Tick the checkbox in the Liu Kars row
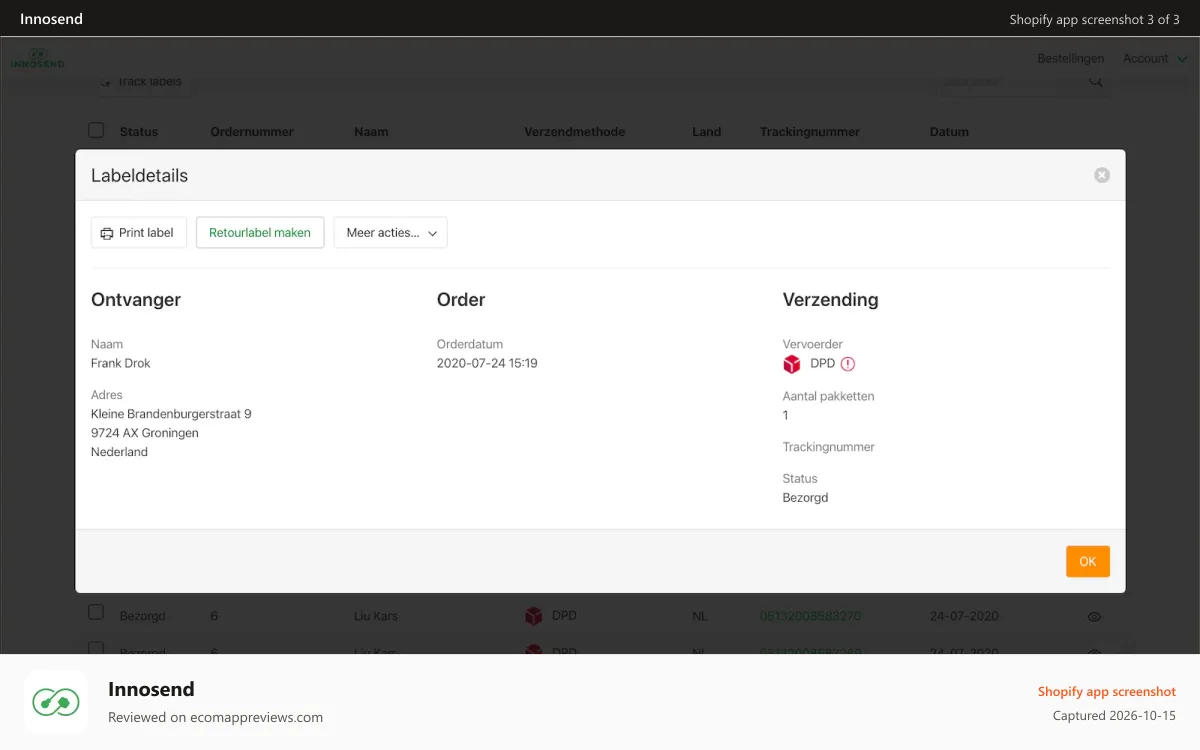This screenshot has width=1200, height=750. click(x=96, y=612)
